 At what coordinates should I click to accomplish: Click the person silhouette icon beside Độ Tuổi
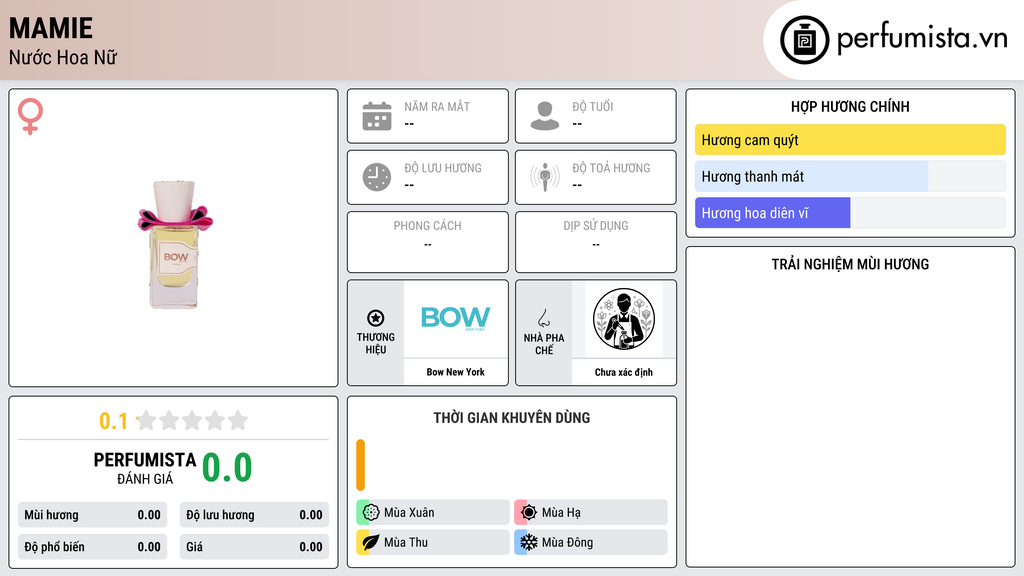[545, 116]
